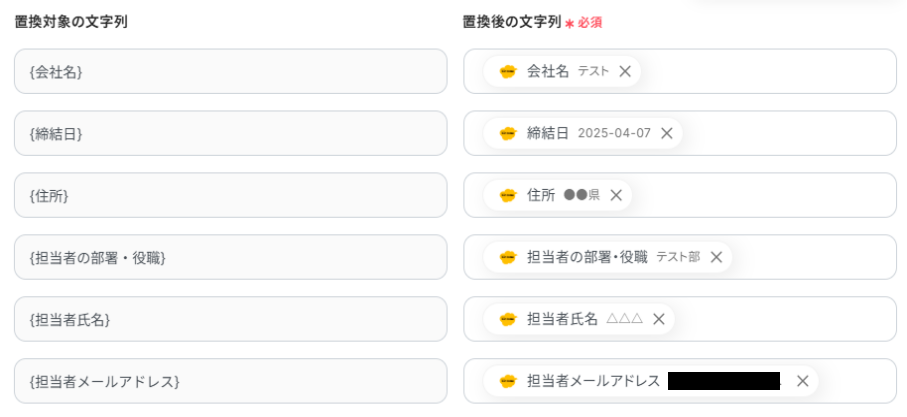Screen dimensions: 907x417
Task: Click the {担当者メールアドレス} input field
Action: click(230, 381)
